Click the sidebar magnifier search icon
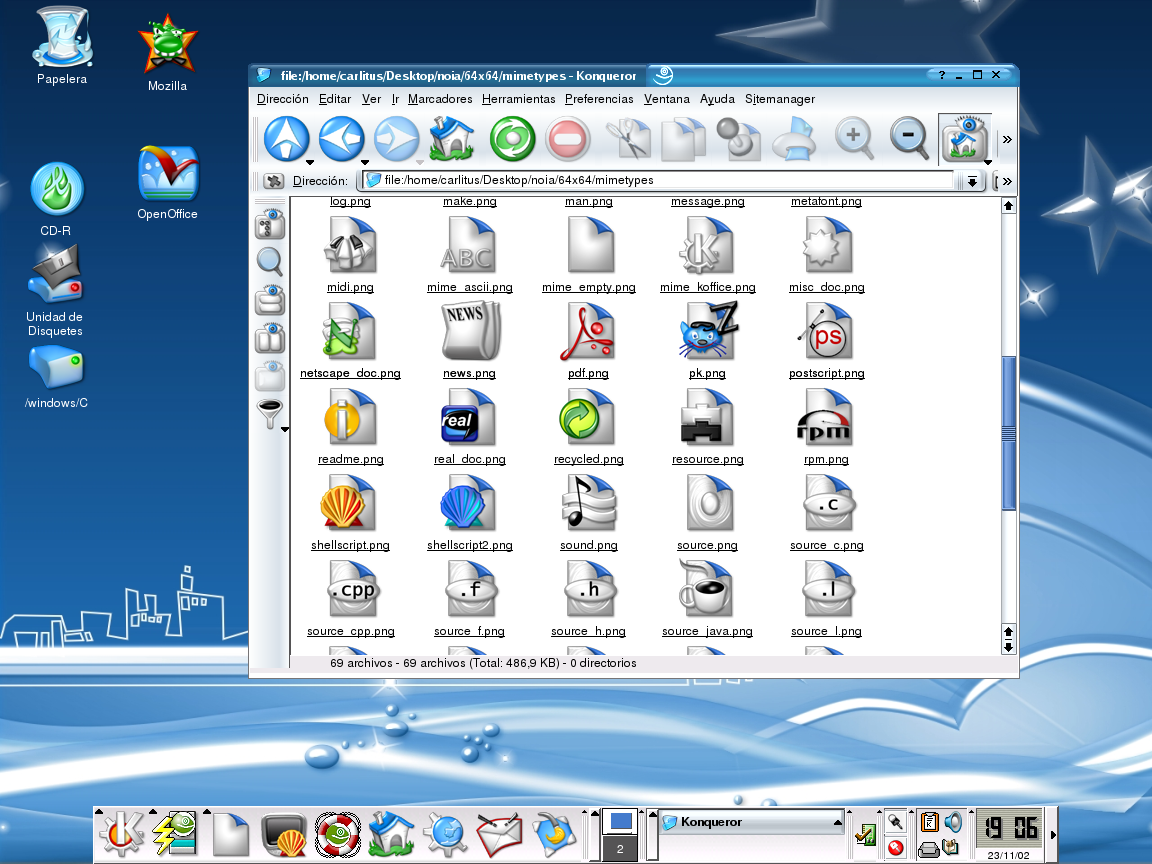This screenshot has width=1152, height=864. coord(270,262)
